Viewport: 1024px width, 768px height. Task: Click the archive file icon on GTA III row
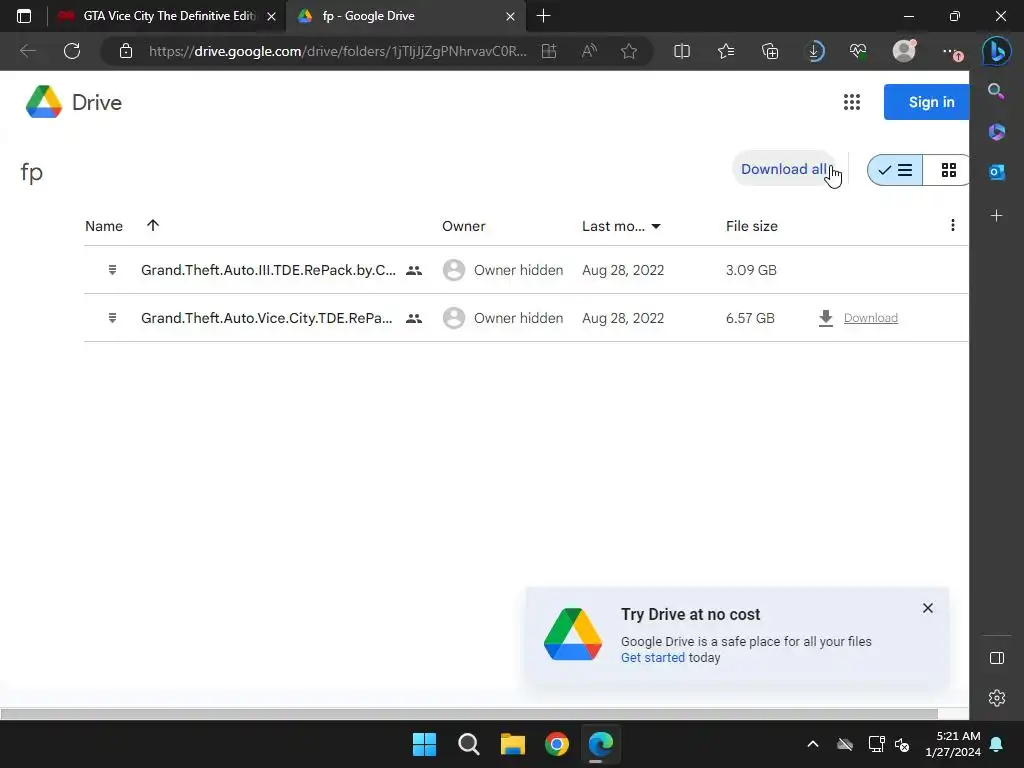click(112, 270)
